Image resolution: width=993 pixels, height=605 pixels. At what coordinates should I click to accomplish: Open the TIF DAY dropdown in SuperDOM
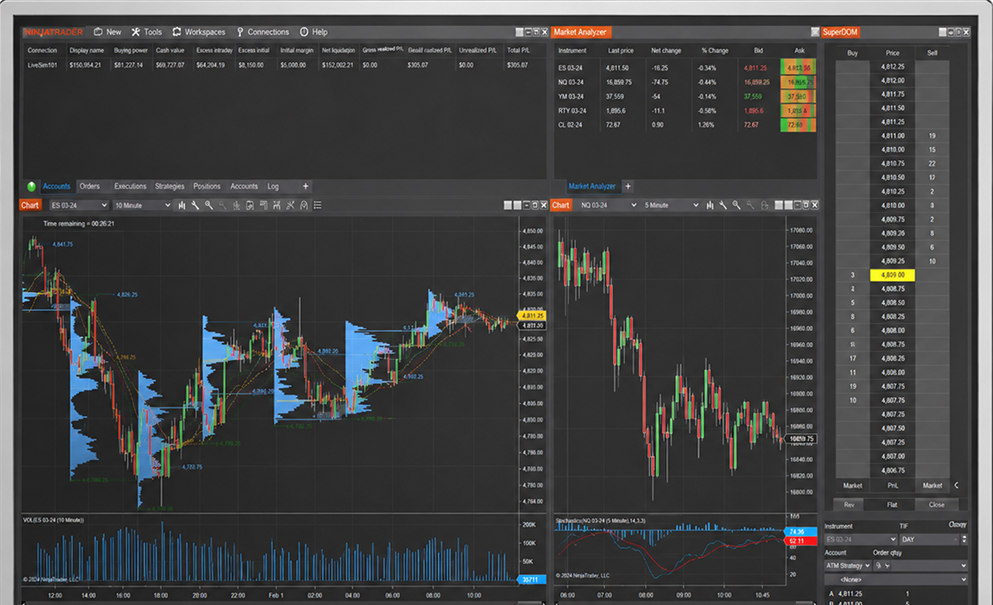930,539
